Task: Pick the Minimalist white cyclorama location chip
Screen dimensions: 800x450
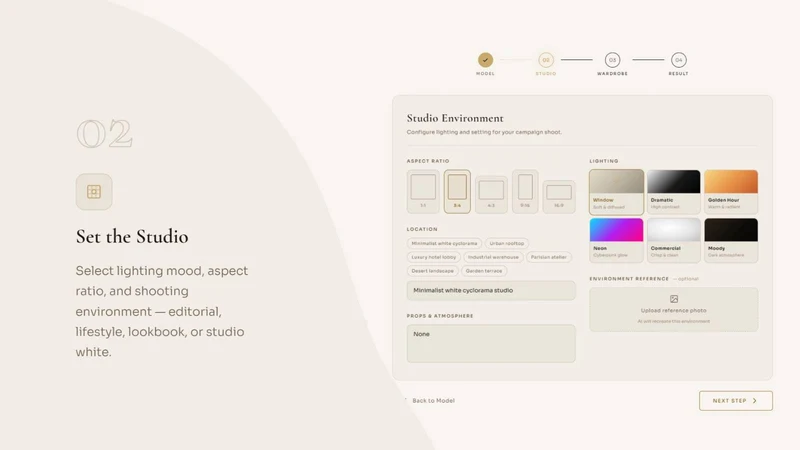Action: (444, 243)
